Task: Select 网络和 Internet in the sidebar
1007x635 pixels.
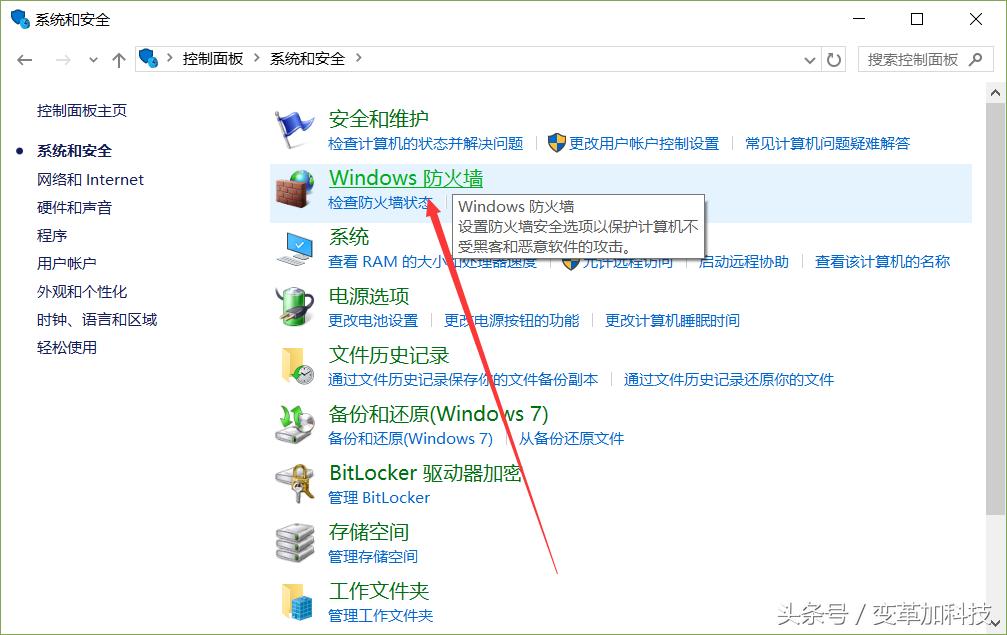Action: click(89, 179)
